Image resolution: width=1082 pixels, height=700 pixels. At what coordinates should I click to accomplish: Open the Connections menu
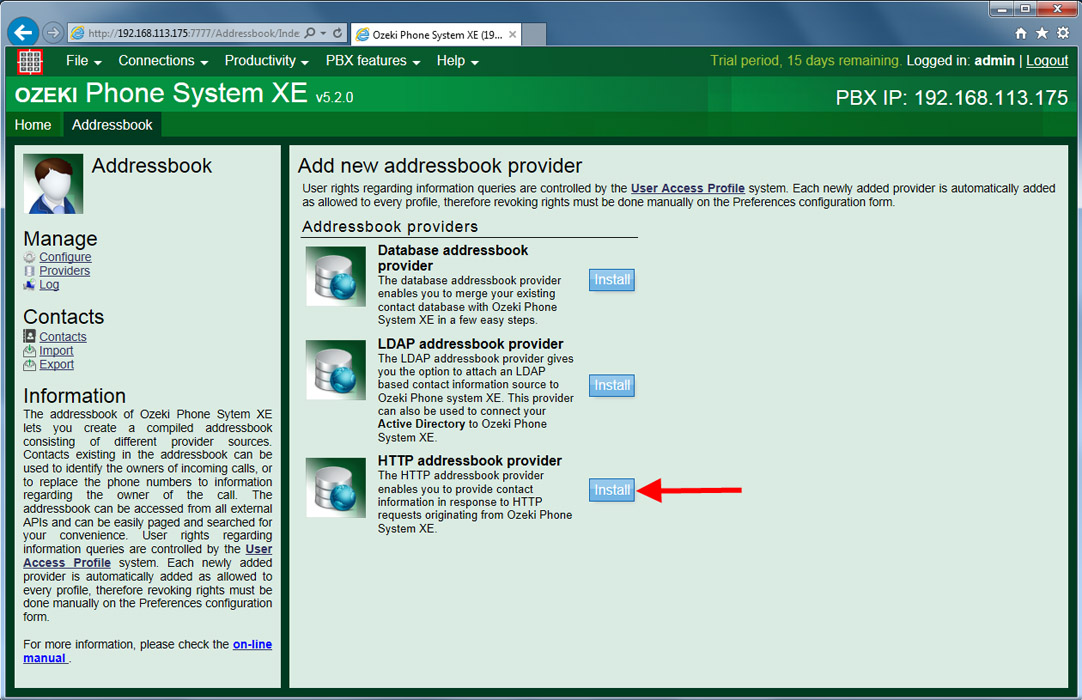coord(163,61)
